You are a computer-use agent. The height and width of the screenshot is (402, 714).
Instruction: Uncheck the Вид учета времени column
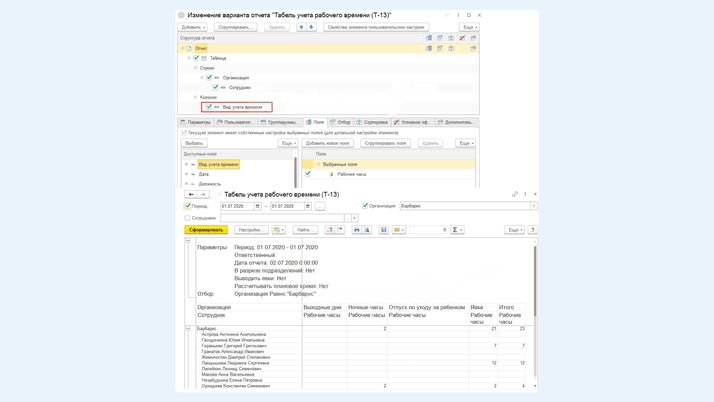click(x=209, y=107)
